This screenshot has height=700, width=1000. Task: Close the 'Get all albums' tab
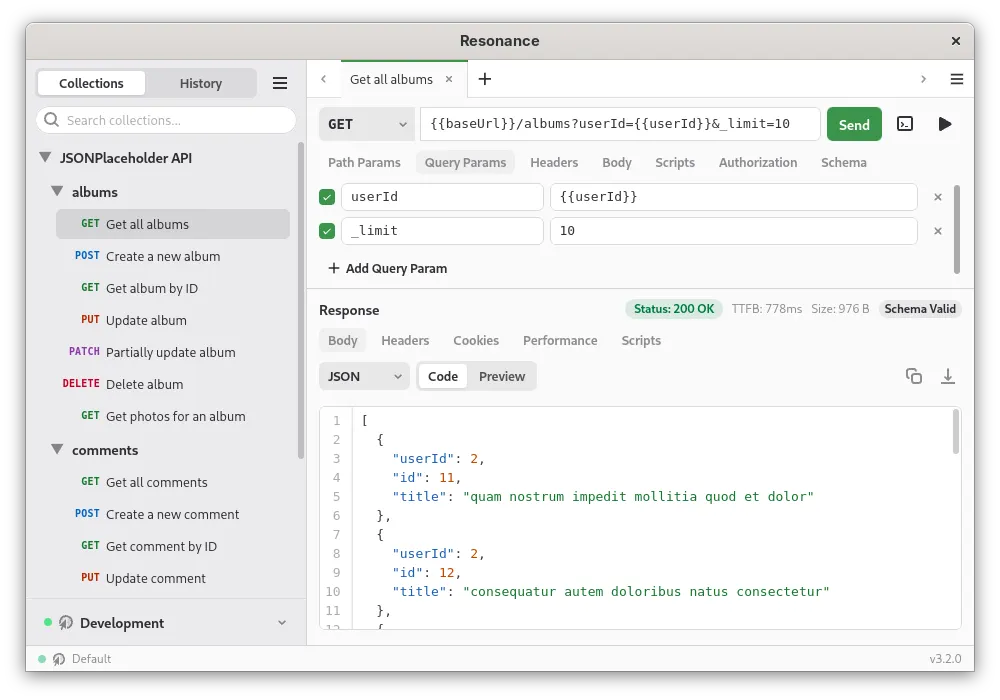(449, 79)
